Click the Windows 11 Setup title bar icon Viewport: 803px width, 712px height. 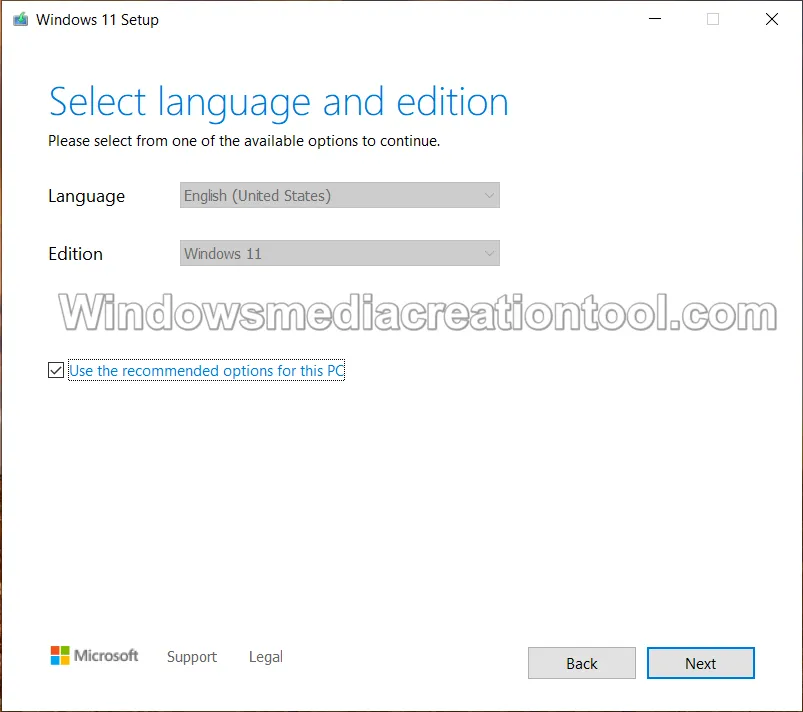tap(20, 19)
